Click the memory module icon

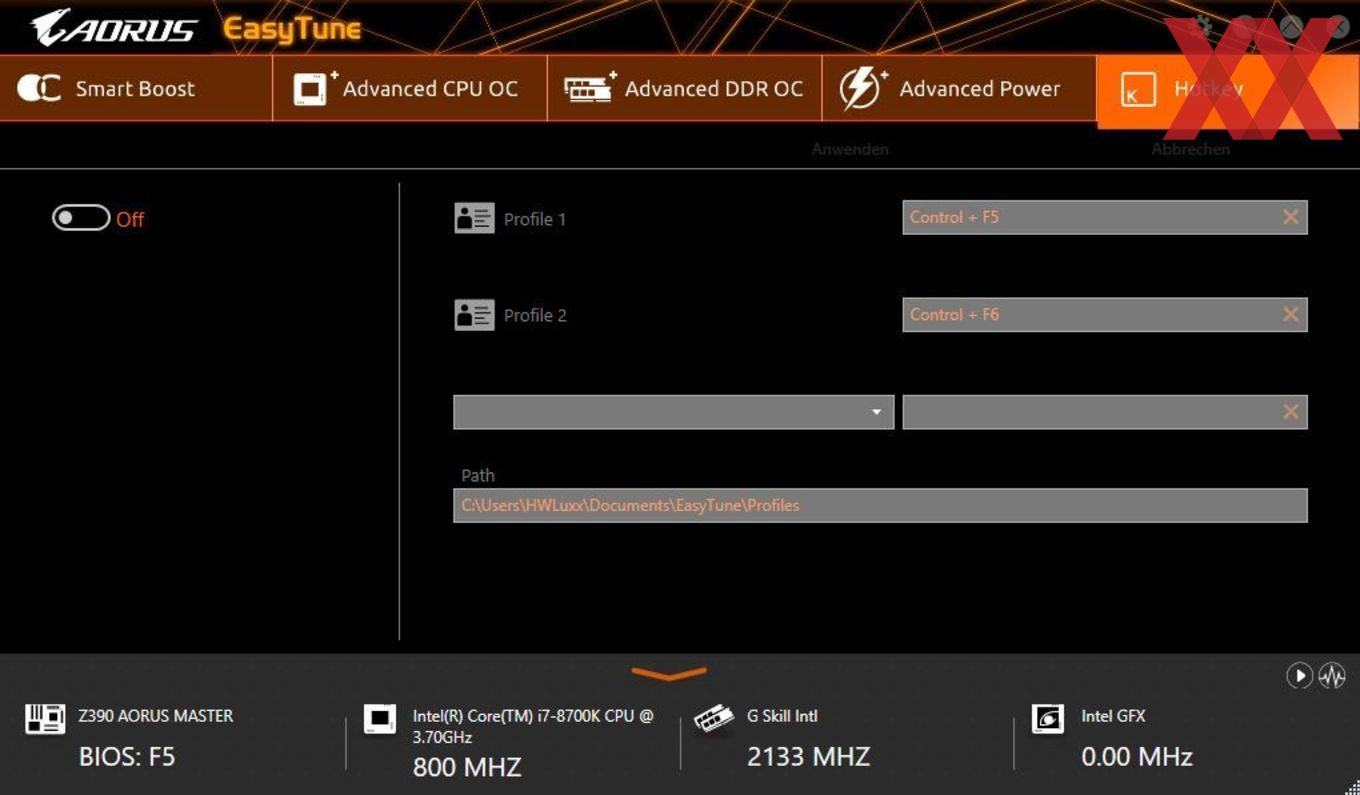[714, 719]
